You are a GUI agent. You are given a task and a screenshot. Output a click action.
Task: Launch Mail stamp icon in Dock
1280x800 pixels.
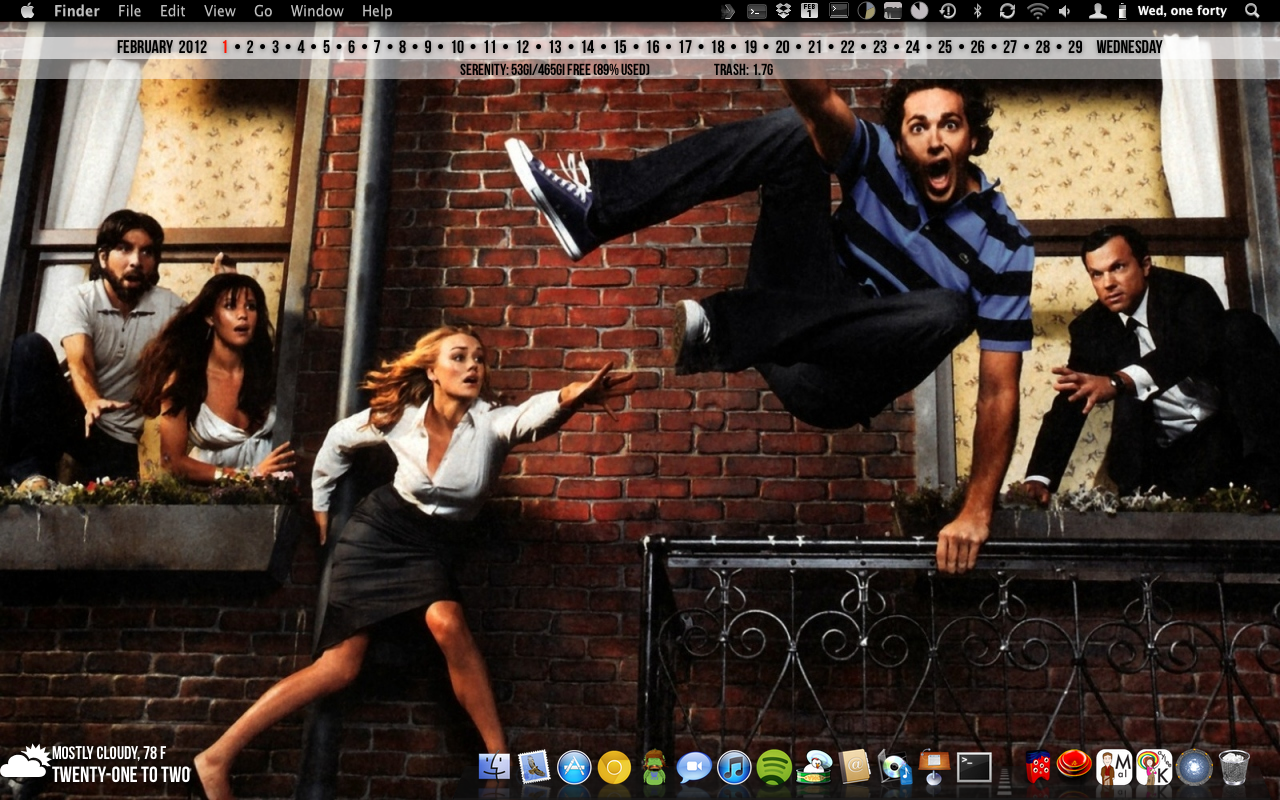(x=534, y=767)
